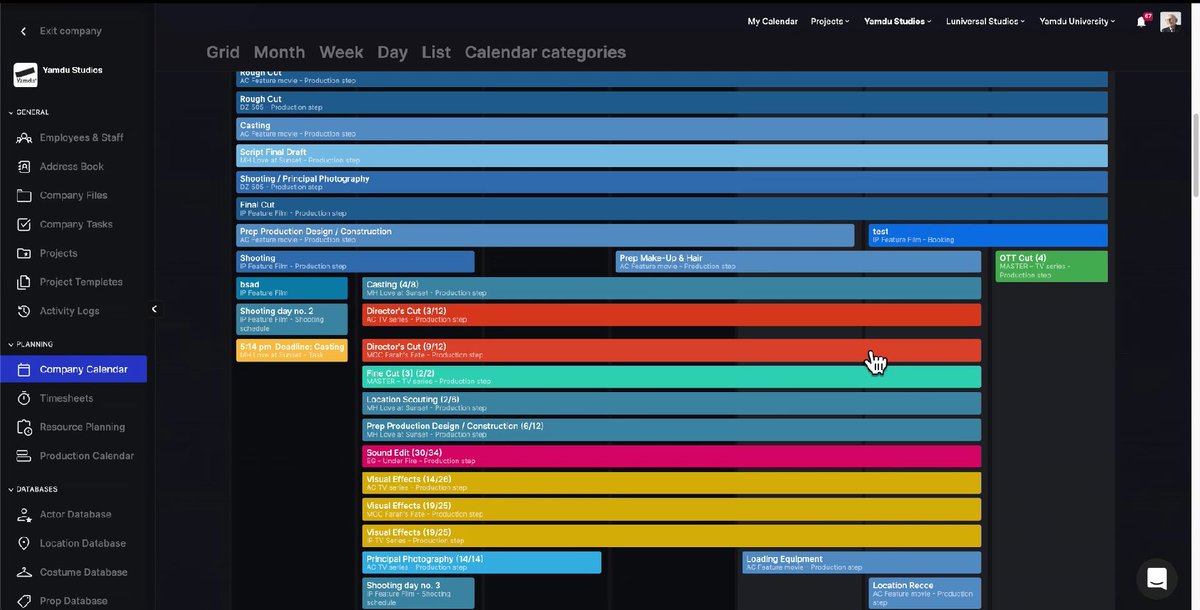Switch to the Month view tab
The height and width of the screenshot is (610, 1200).
click(279, 52)
